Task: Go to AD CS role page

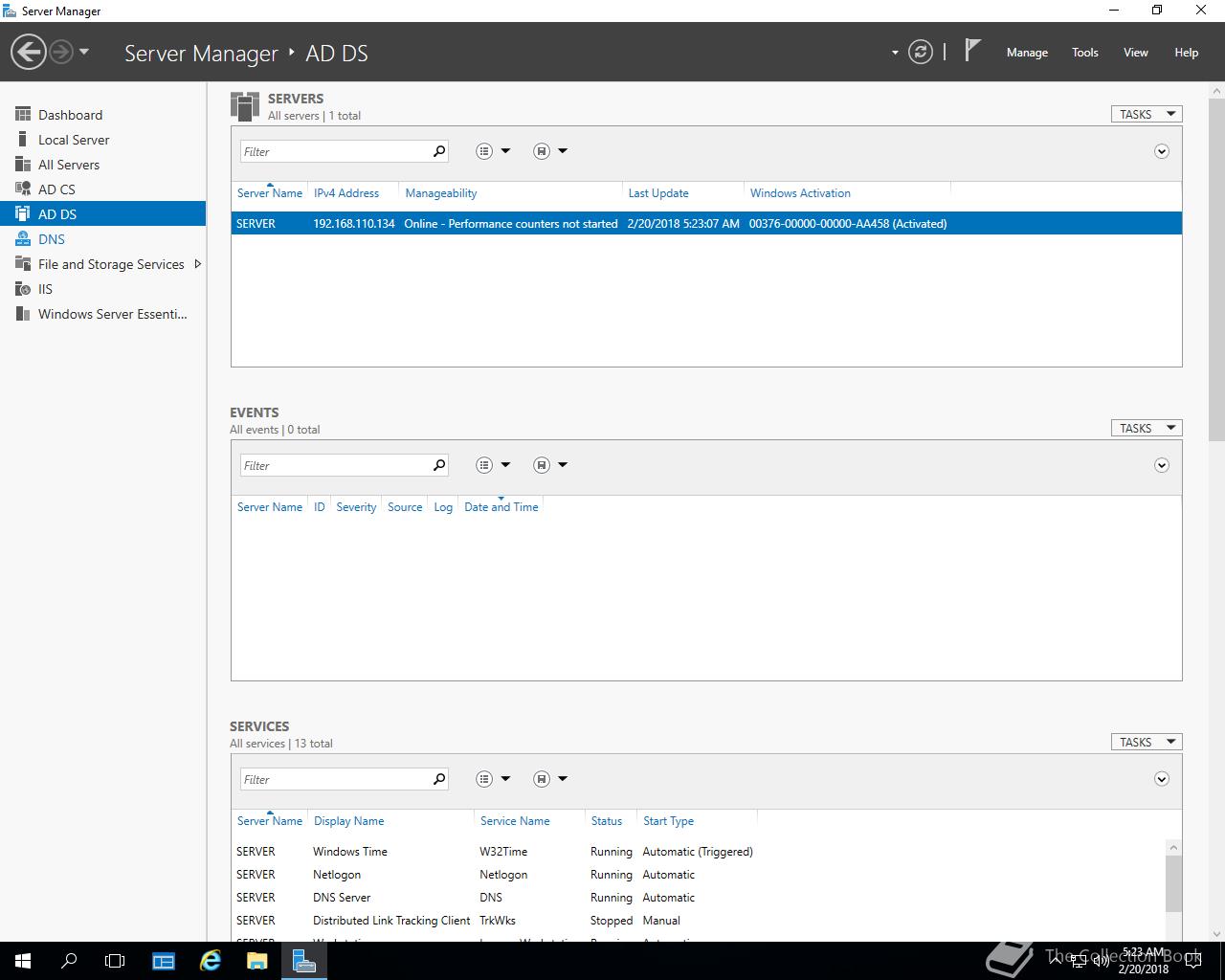Action: tap(102, 189)
